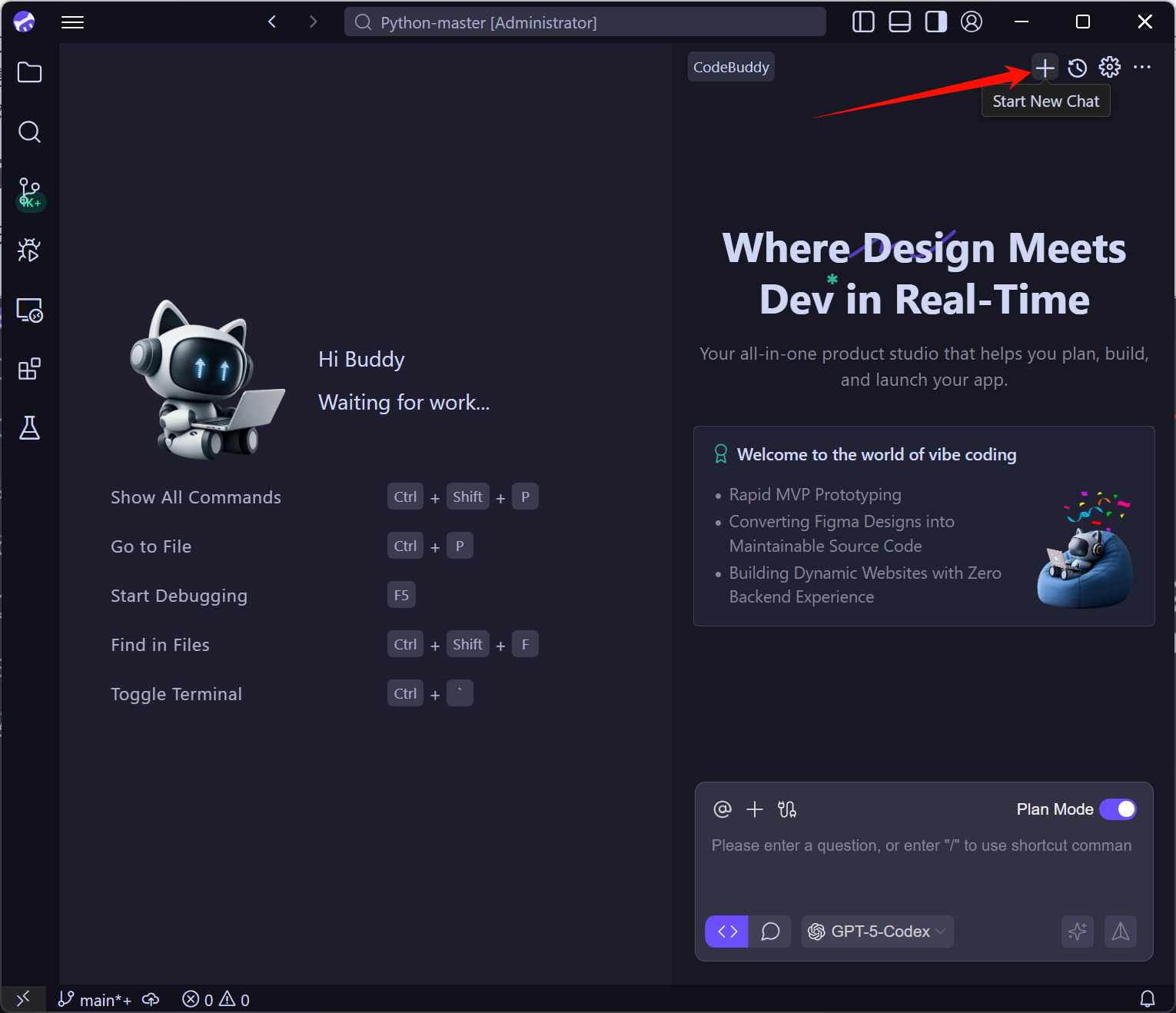Open the Remote Explorer view
Image resolution: width=1176 pixels, height=1013 pixels.
pos(29,311)
